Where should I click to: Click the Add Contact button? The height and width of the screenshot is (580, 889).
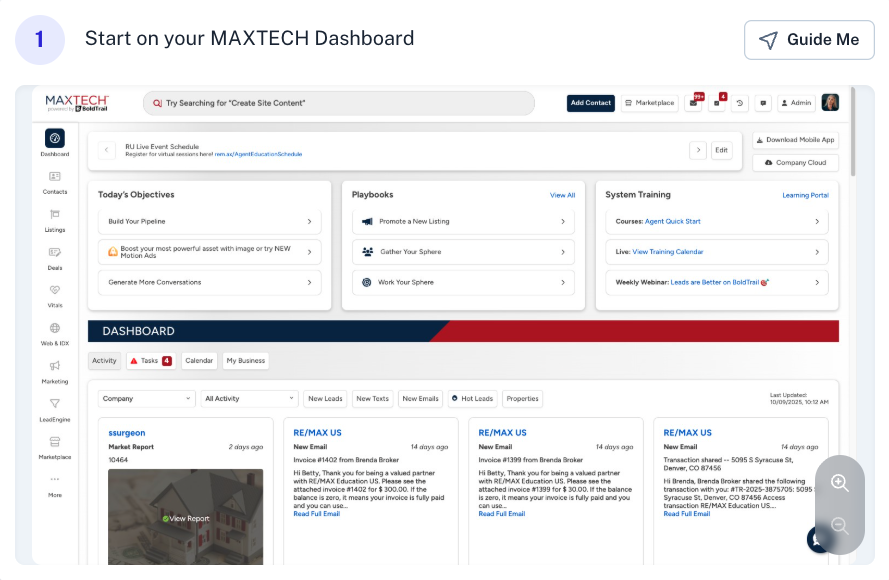tap(590, 103)
